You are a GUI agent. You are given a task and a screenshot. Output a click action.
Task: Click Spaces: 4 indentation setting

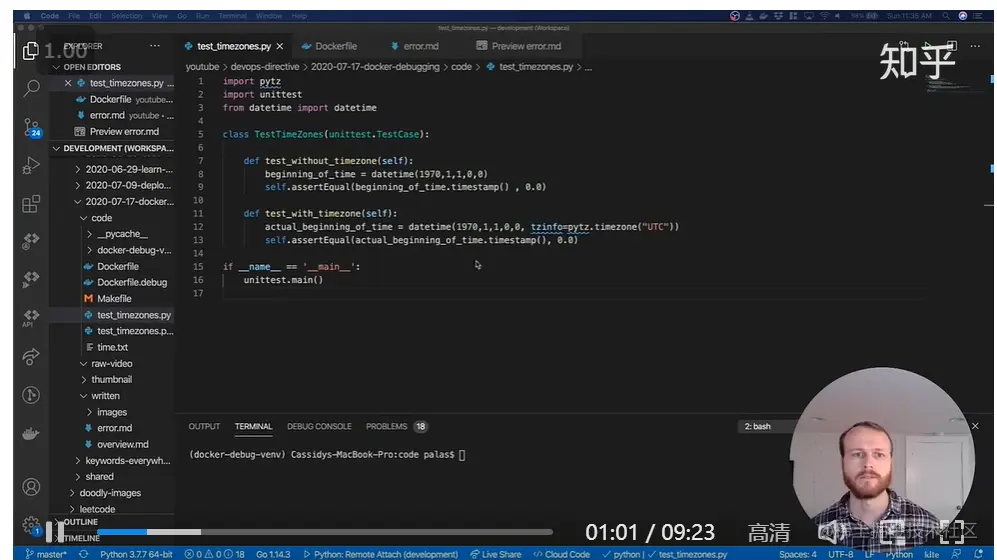point(797,554)
